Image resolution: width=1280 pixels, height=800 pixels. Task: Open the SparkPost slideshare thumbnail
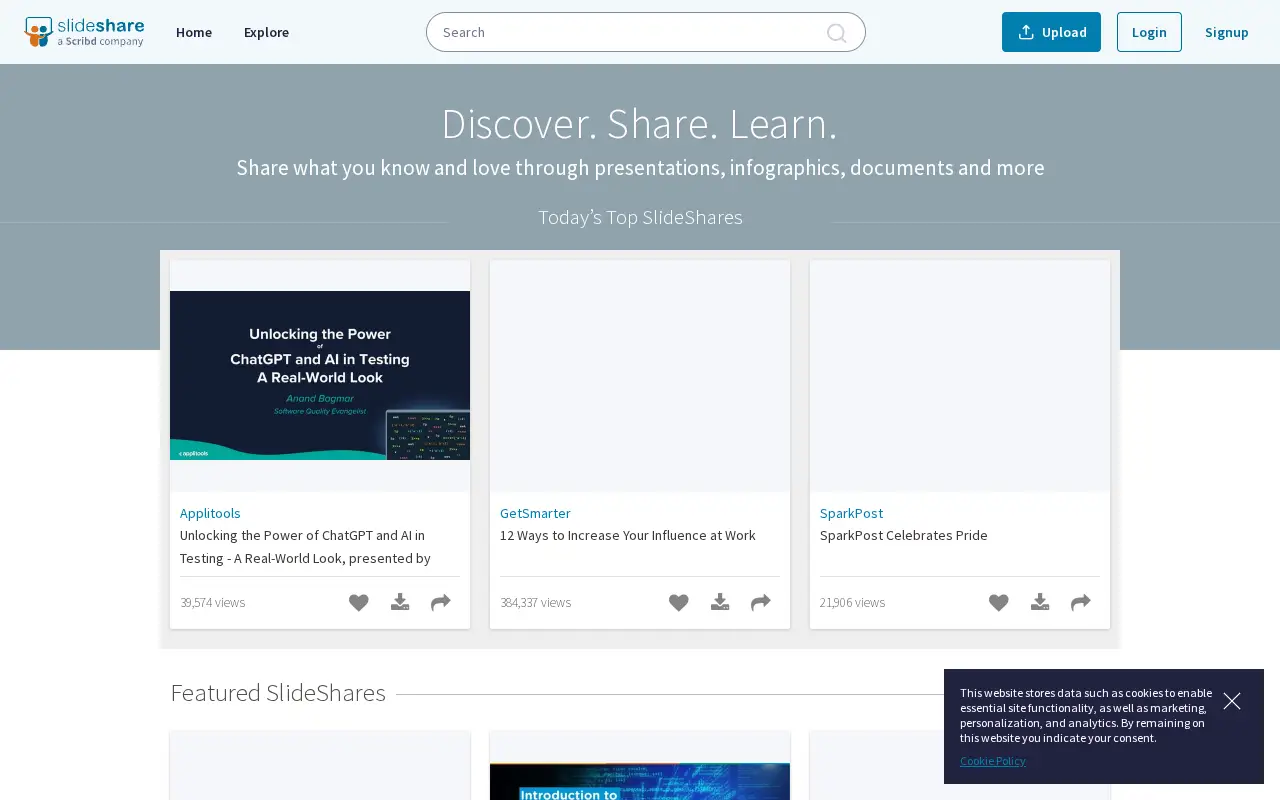click(960, 376)
